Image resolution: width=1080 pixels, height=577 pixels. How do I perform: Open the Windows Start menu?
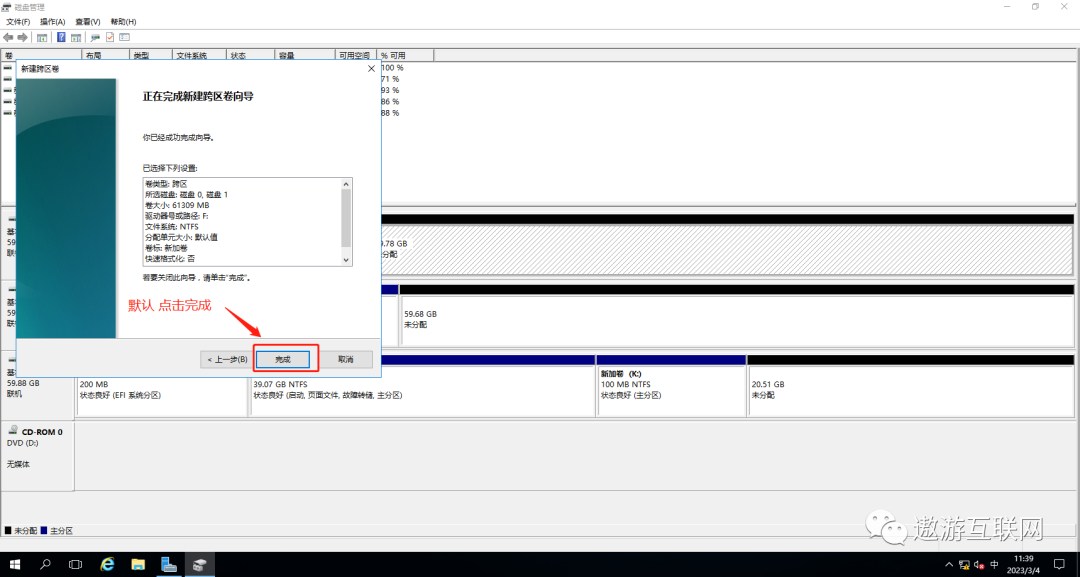click(x=14, y=565)
